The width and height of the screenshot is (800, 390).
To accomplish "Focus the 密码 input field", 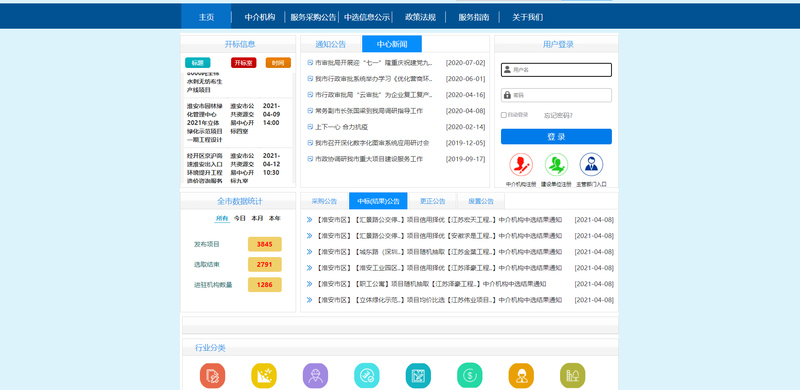I will (x=556, y=95).
